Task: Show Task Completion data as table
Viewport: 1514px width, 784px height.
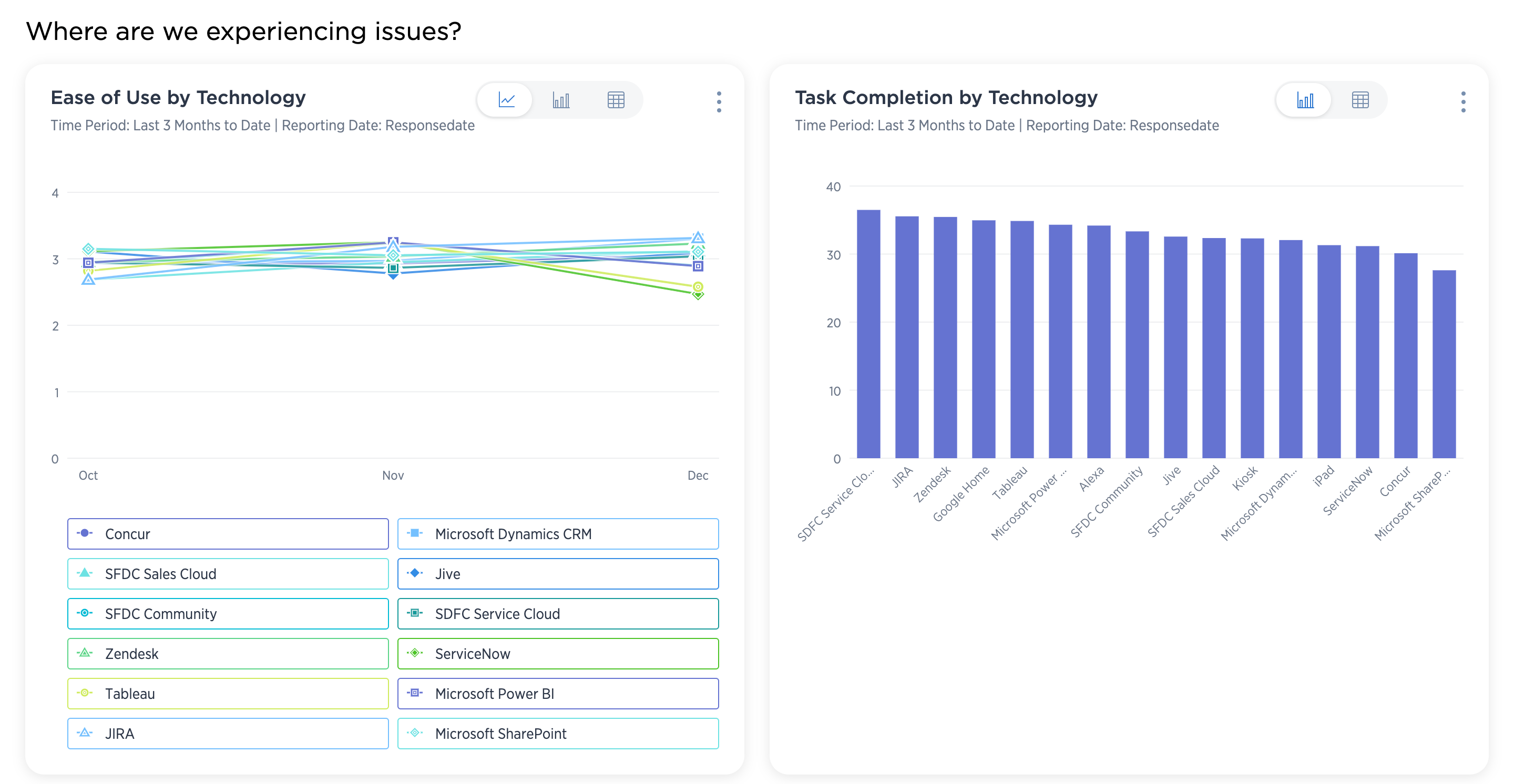Action: coord(1359,100)
